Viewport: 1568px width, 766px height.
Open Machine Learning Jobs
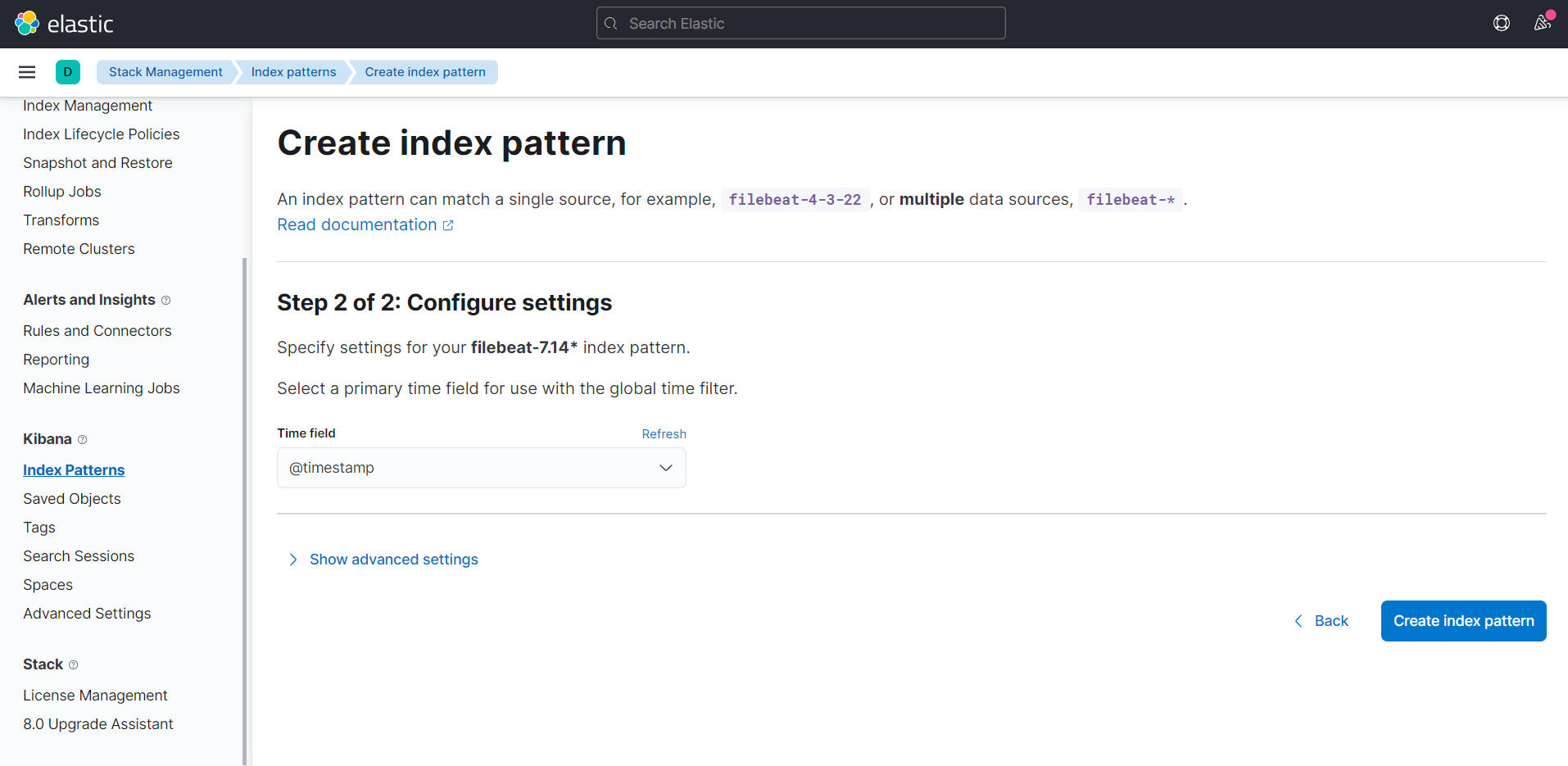102,388
